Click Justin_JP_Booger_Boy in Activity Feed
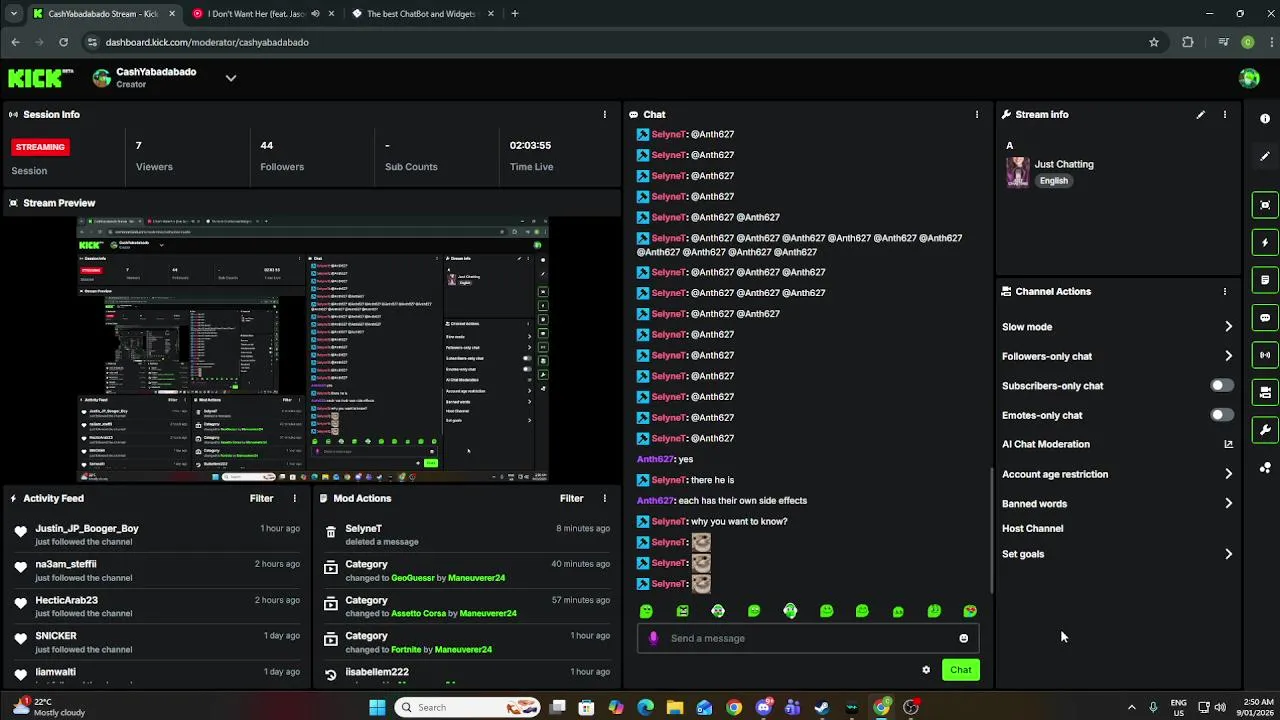 tap(87, 528)
